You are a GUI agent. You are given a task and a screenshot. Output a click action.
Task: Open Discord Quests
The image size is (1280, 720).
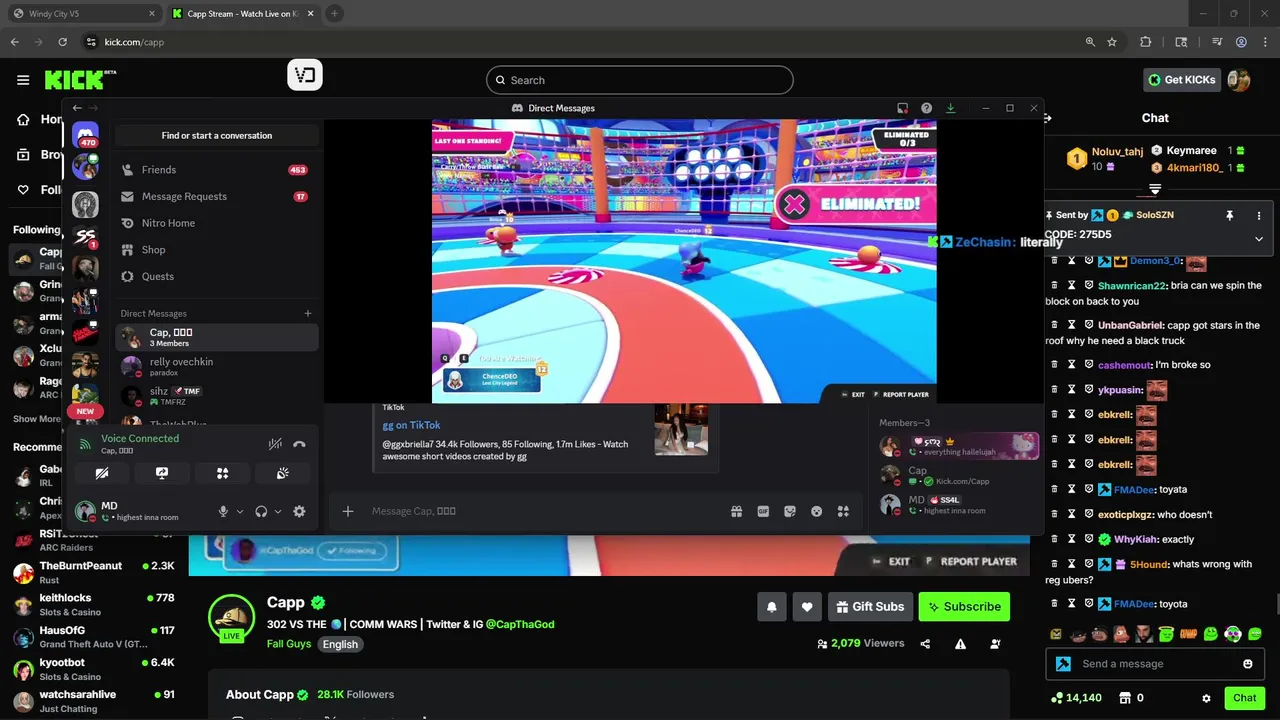tap(217, 276)
